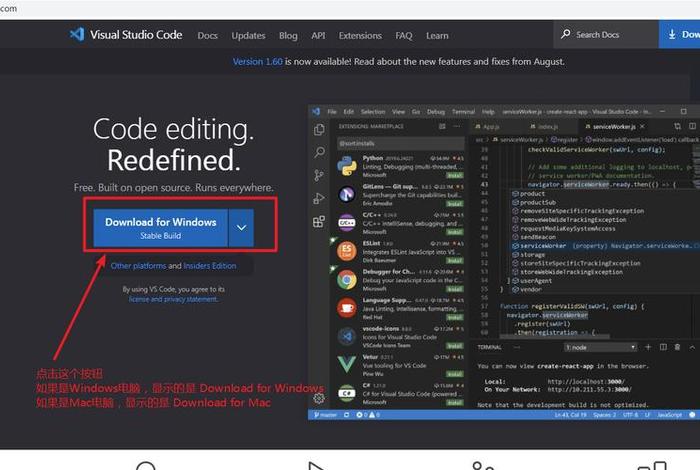This screenshot has height=470, width=700.
Task: Click the Install button for the Python extension
Action: coord(455,175)
